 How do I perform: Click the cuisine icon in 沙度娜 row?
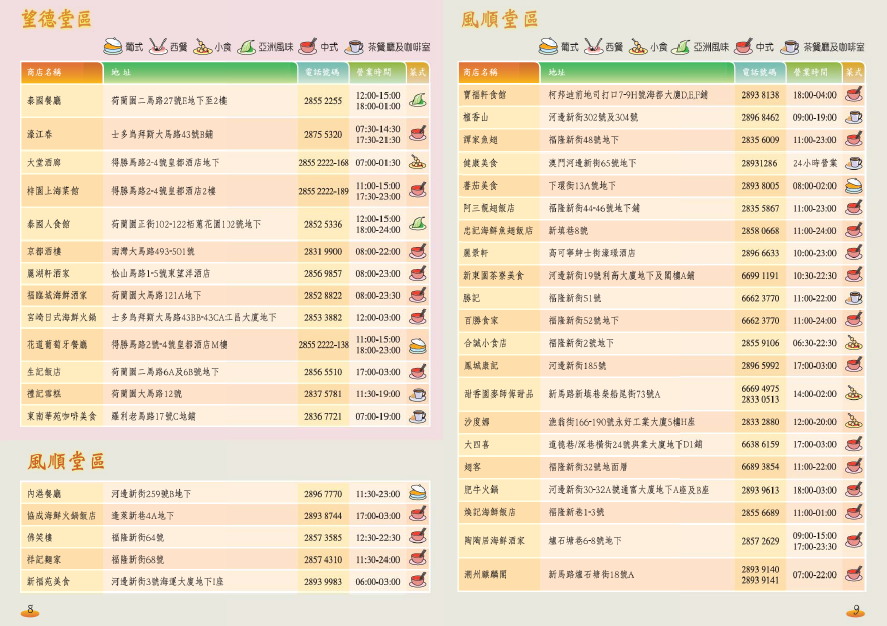tap(853, 421)
